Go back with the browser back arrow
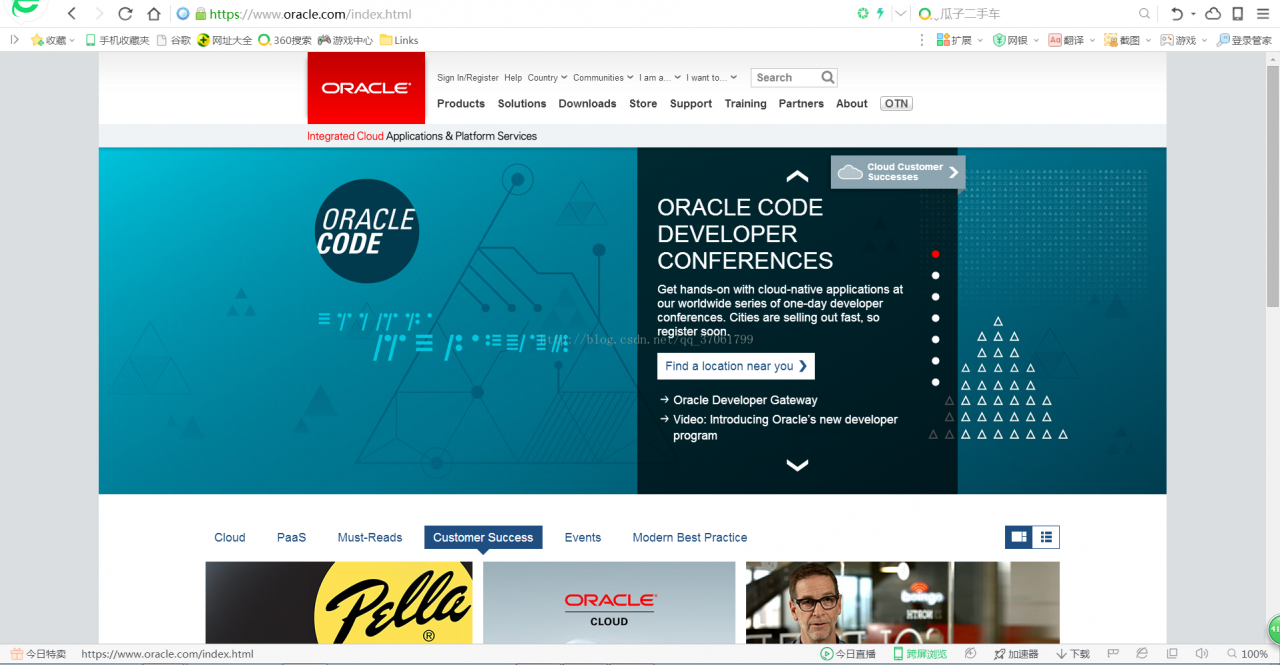The width and height of the screenshot is (1280, 665). point(72,14)
